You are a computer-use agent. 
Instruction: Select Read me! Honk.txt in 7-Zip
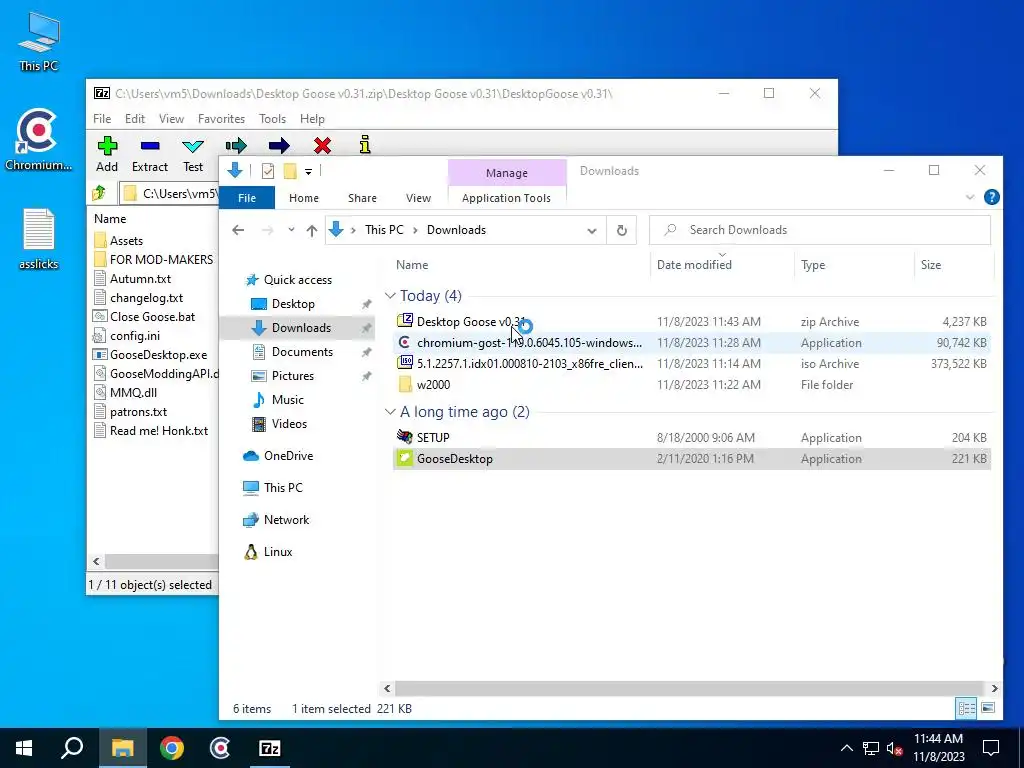[x=151, y=431]
